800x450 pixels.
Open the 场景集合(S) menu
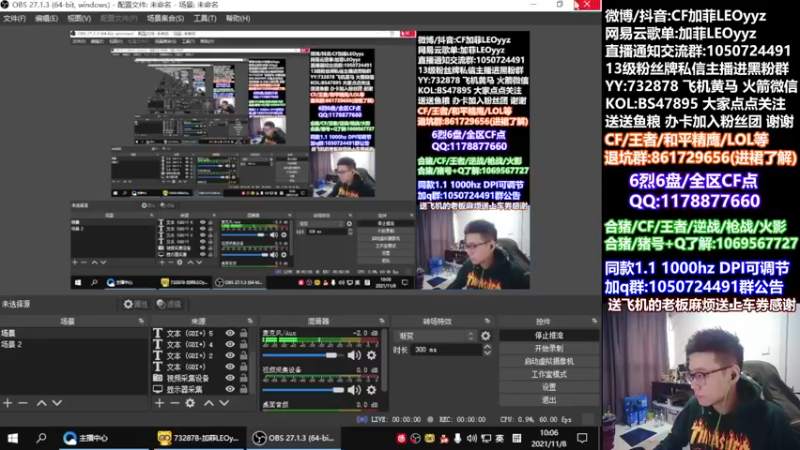[165, 18]
